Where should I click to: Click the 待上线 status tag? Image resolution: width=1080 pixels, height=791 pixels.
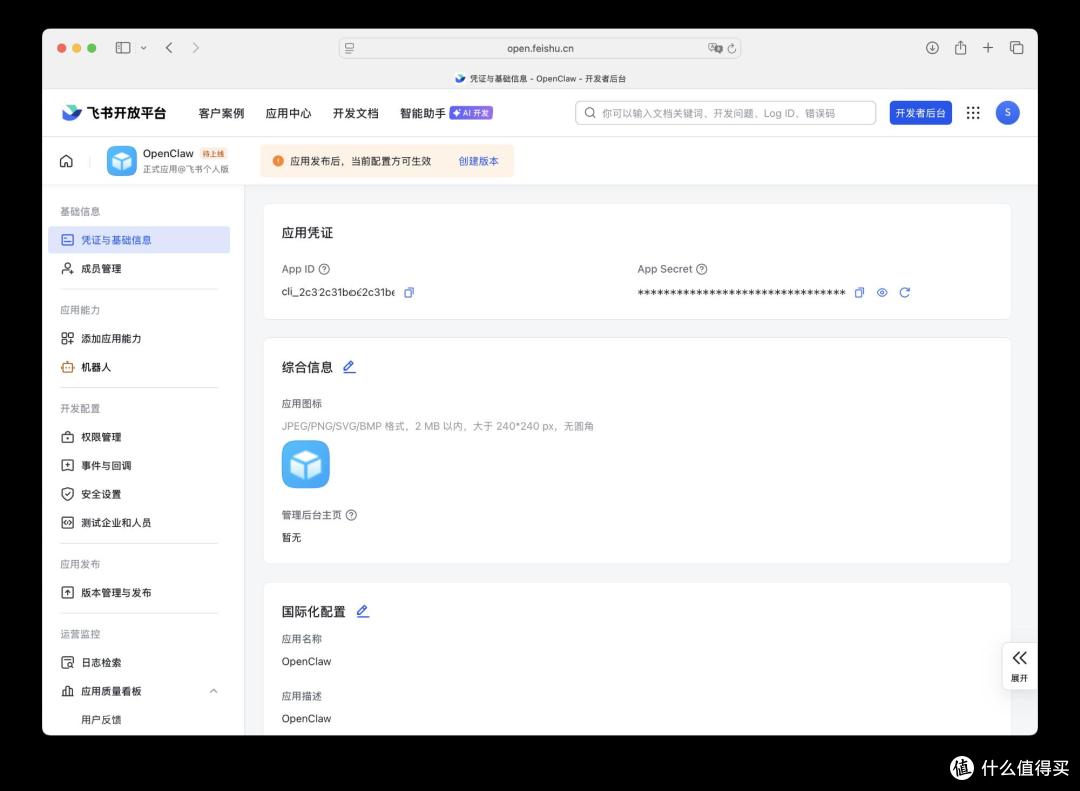[x=214, y=154]
